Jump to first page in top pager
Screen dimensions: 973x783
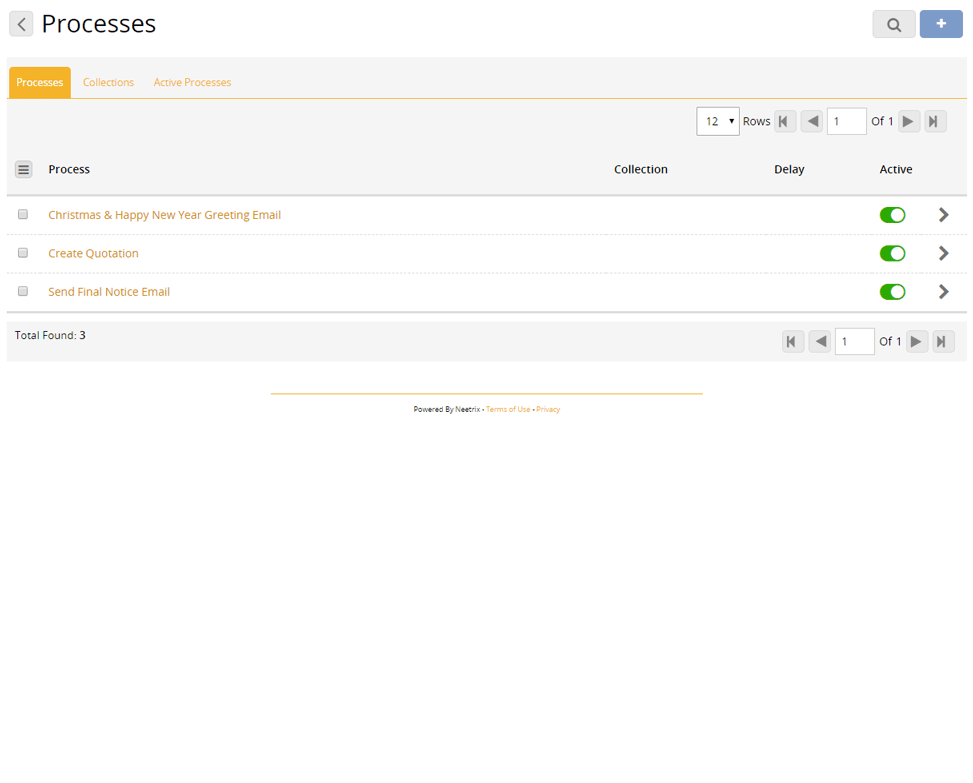pyautogui.click(x=784, y=121)
